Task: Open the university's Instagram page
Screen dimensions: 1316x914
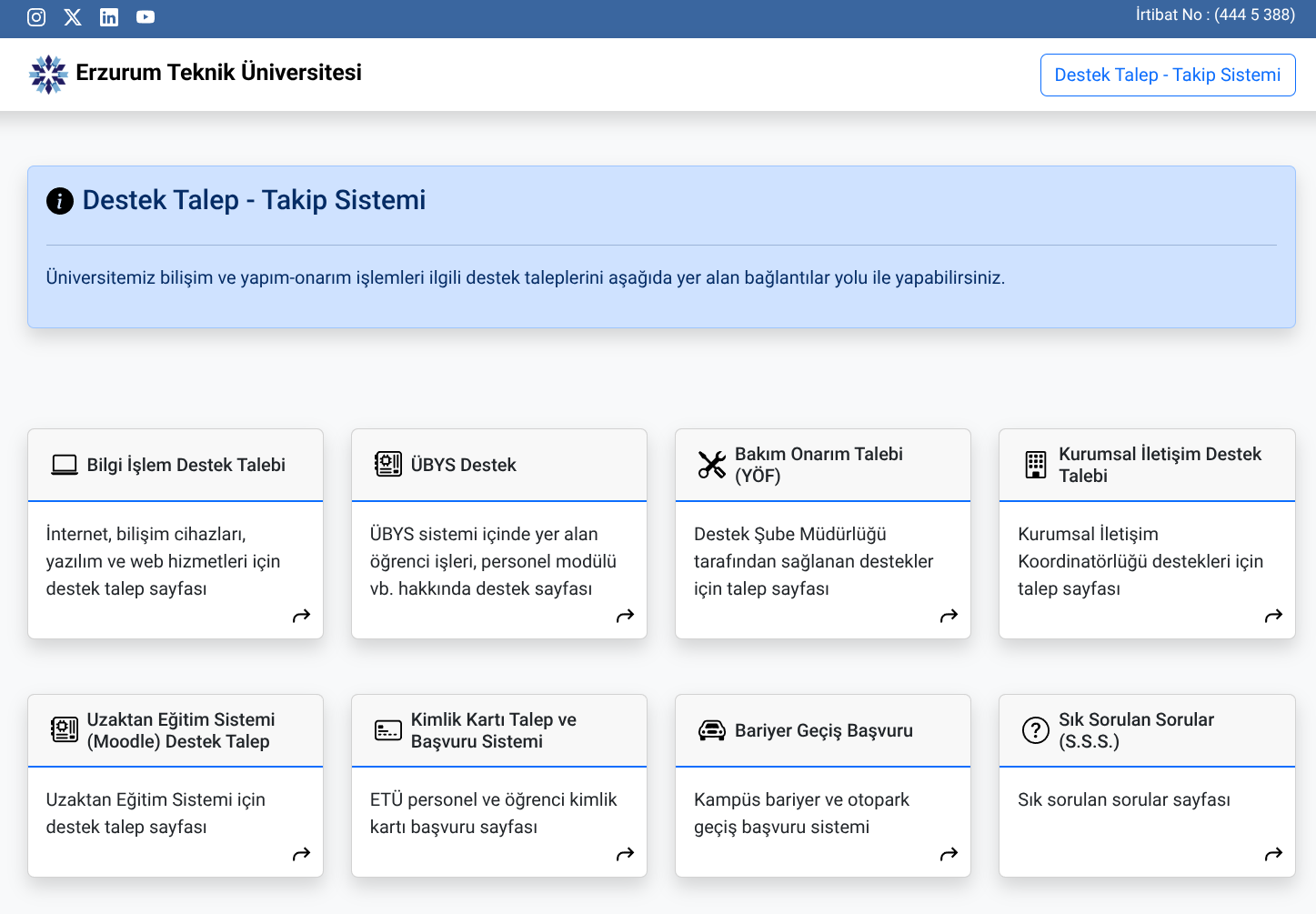Action: (x=35, y=15)
